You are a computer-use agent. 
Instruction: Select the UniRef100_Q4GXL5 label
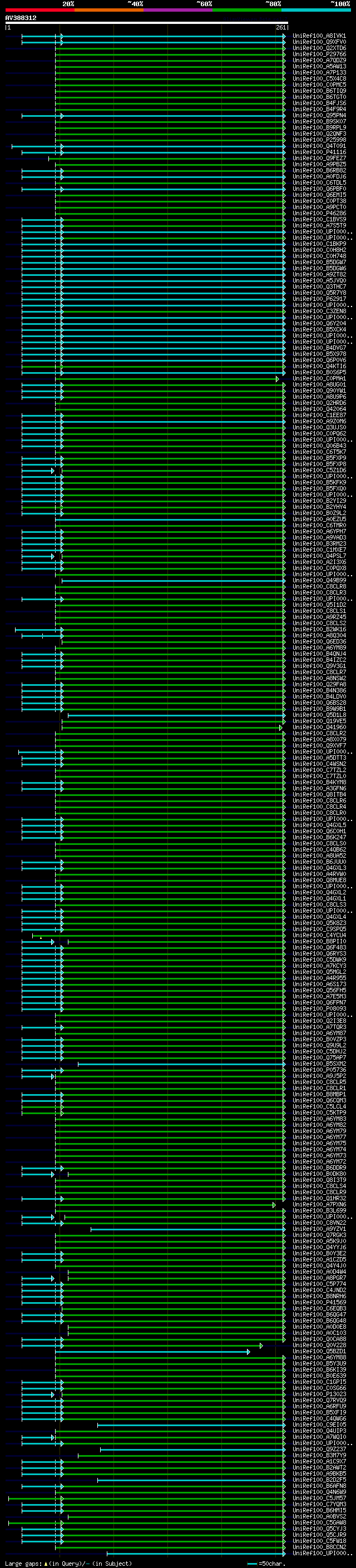click(x=319, y=825)
